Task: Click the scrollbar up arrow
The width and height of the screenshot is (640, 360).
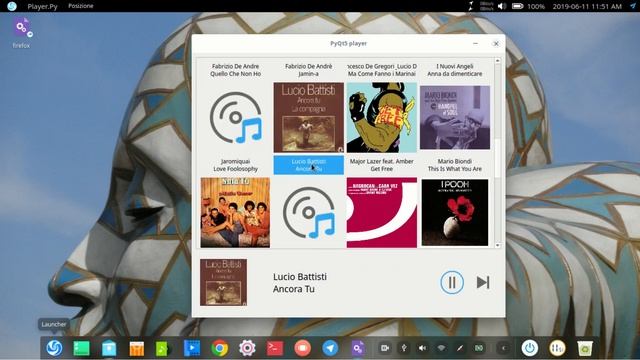Action: 497,61
